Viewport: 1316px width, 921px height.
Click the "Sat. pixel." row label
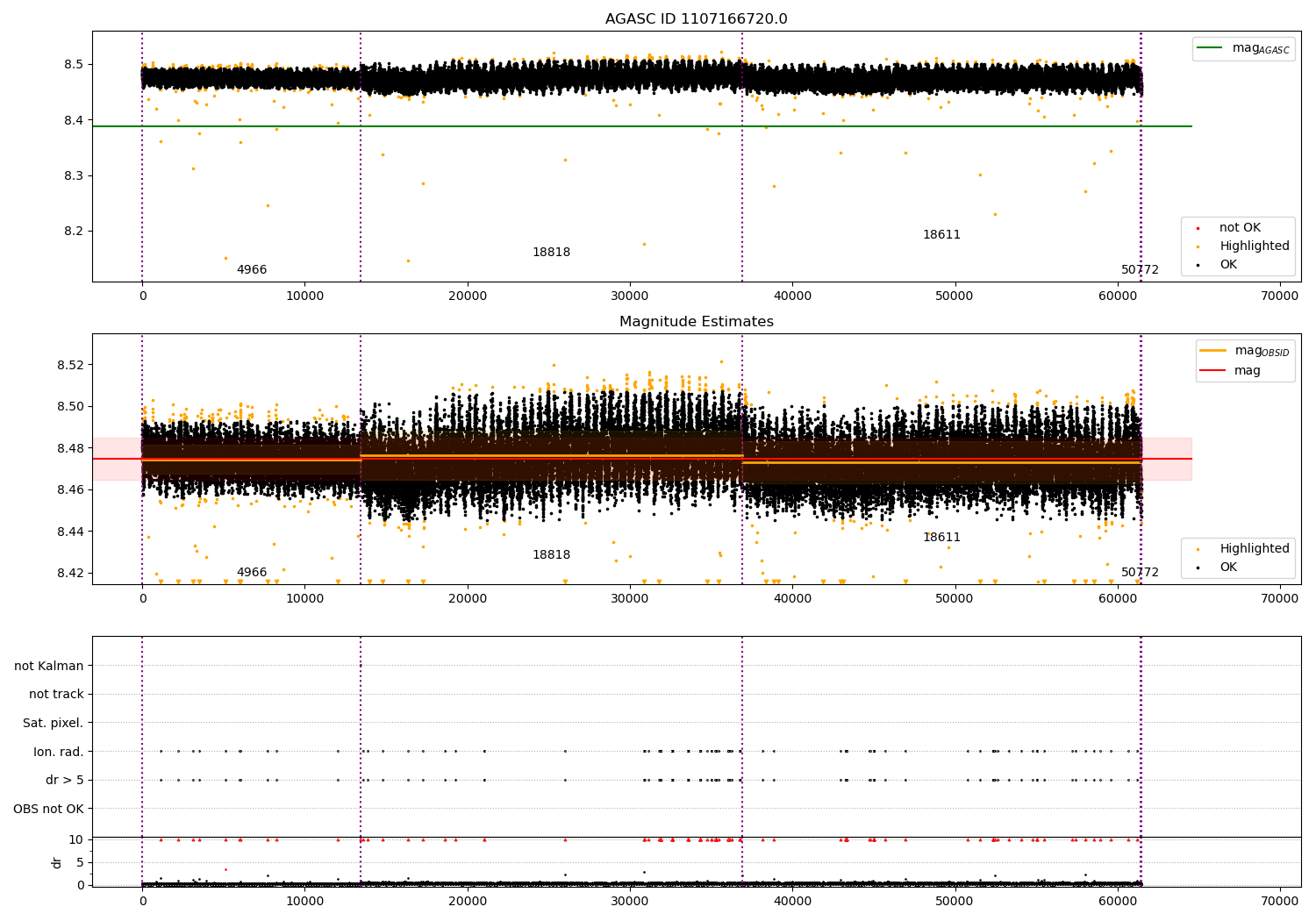tap(54, 724)
